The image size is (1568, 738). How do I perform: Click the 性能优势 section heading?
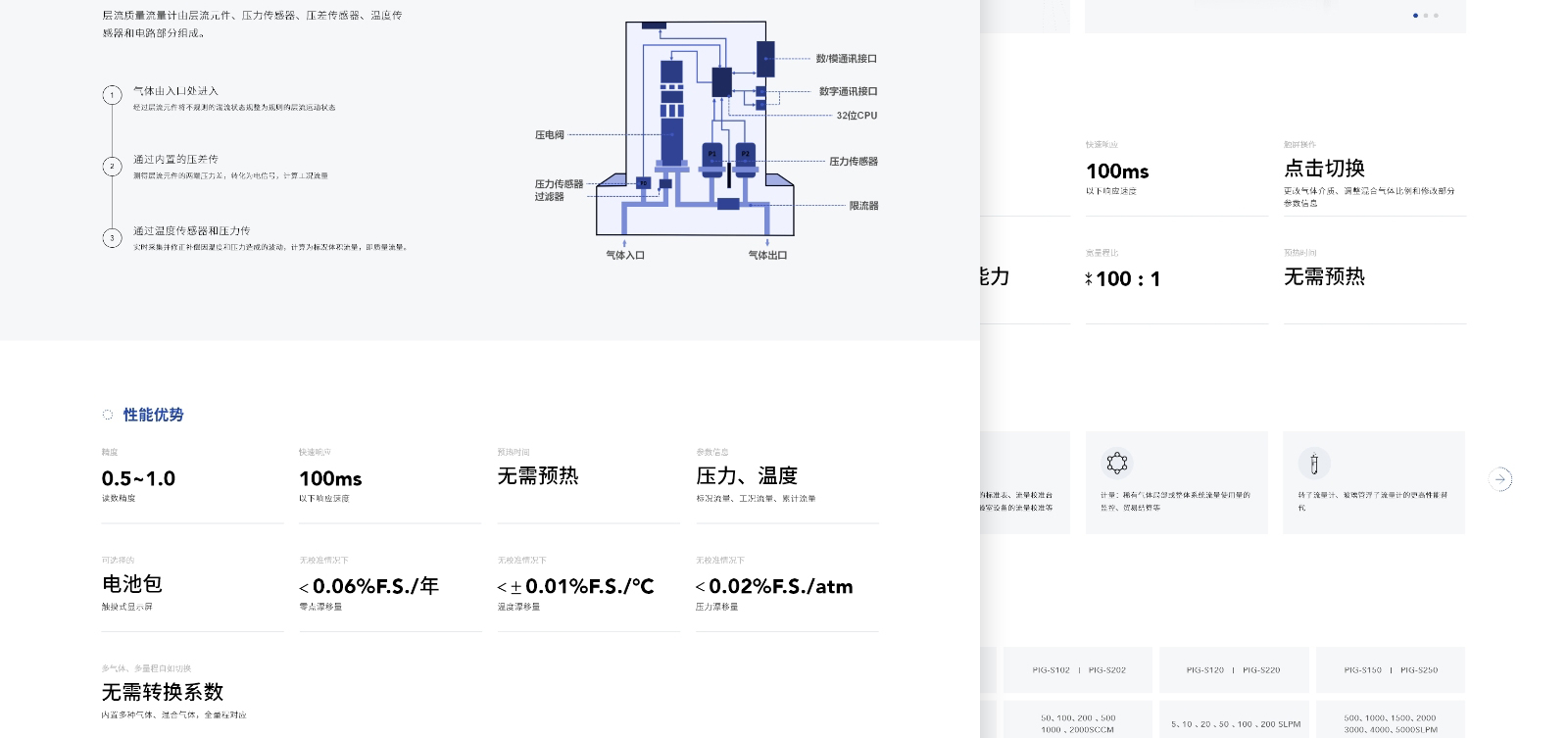click(x=153, y=415)
